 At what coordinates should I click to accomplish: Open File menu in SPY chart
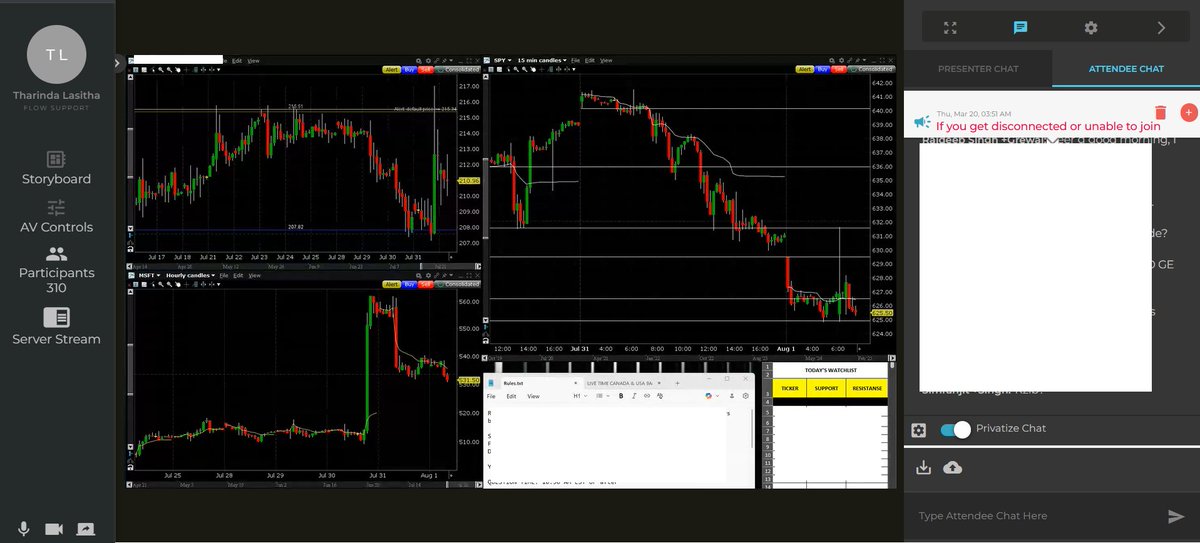pyautogui.click(x=575, y=60)
